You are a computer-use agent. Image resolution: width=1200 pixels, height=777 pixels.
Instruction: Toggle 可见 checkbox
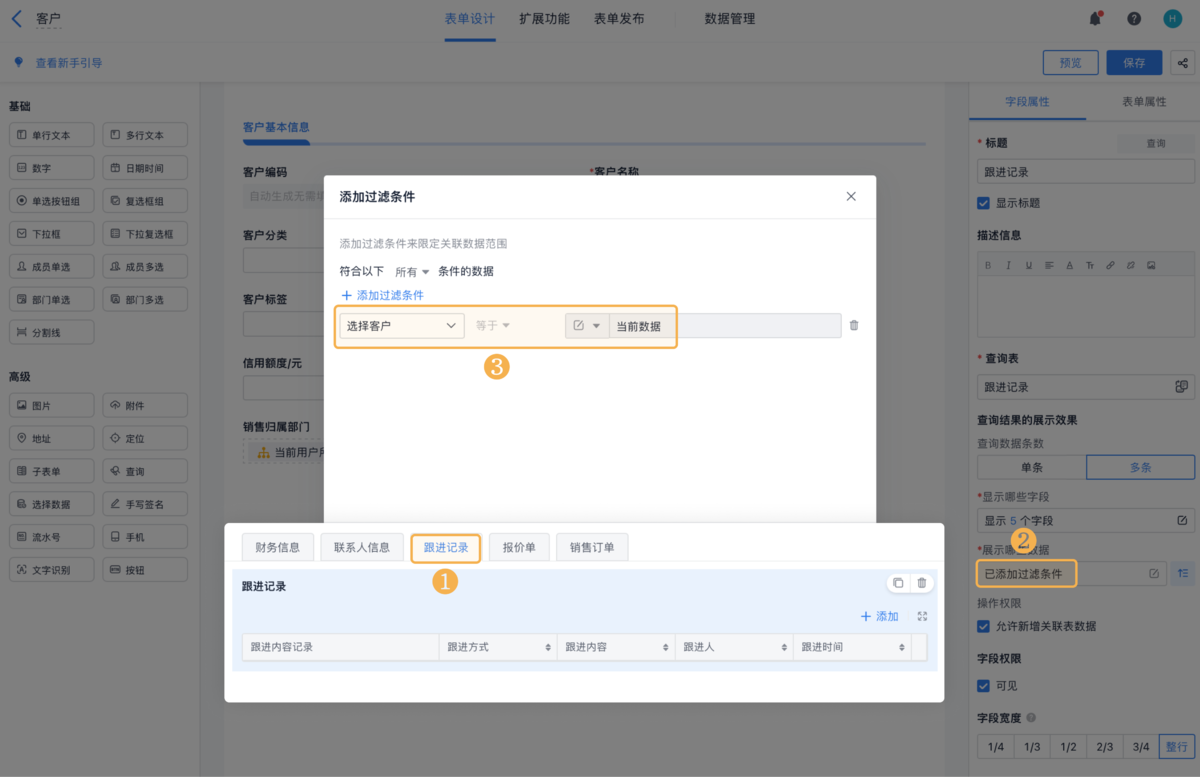click(983, 686)
